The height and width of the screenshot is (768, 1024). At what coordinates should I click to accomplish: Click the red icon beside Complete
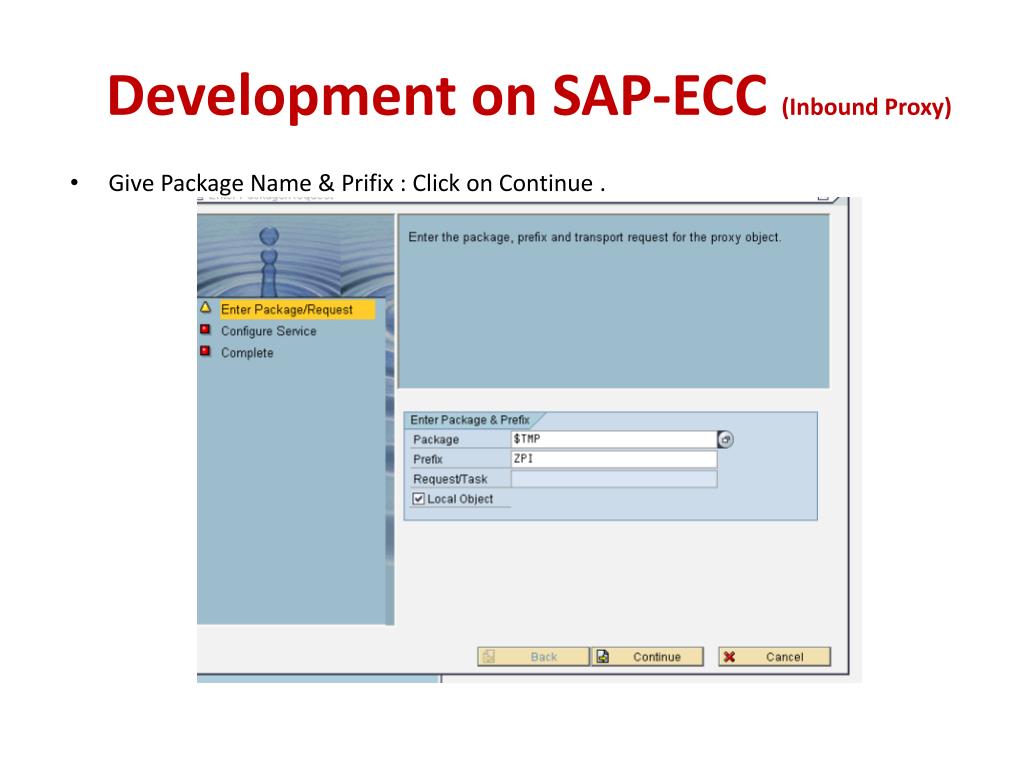click(x=206, y=351)
